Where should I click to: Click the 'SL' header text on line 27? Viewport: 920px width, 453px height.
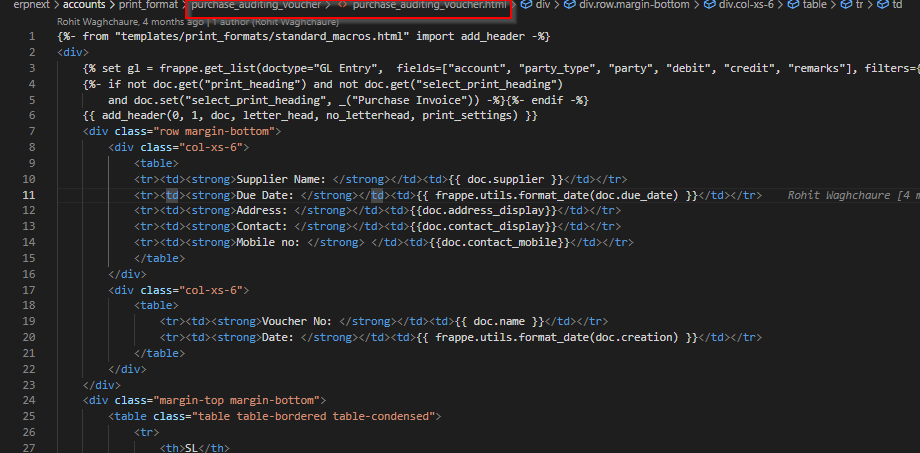[191, 448]
